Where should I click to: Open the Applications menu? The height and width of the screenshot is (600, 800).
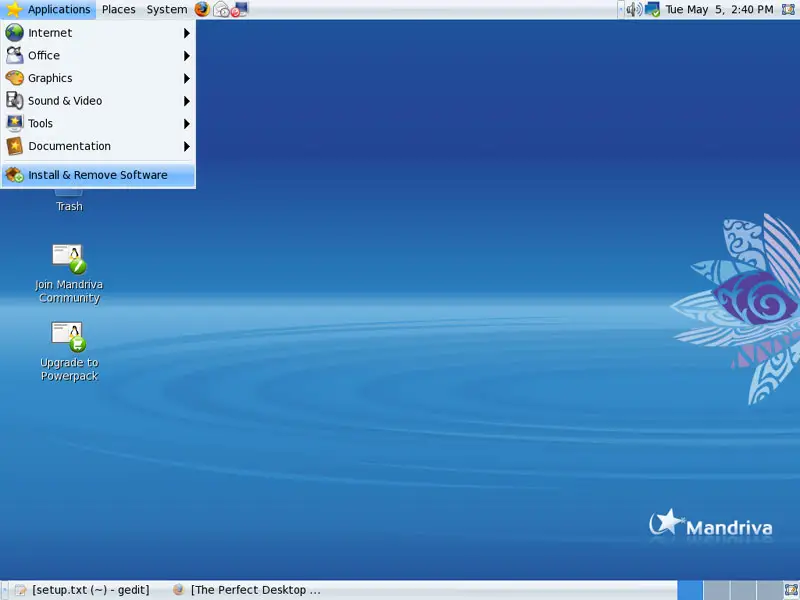coord(48,9)
